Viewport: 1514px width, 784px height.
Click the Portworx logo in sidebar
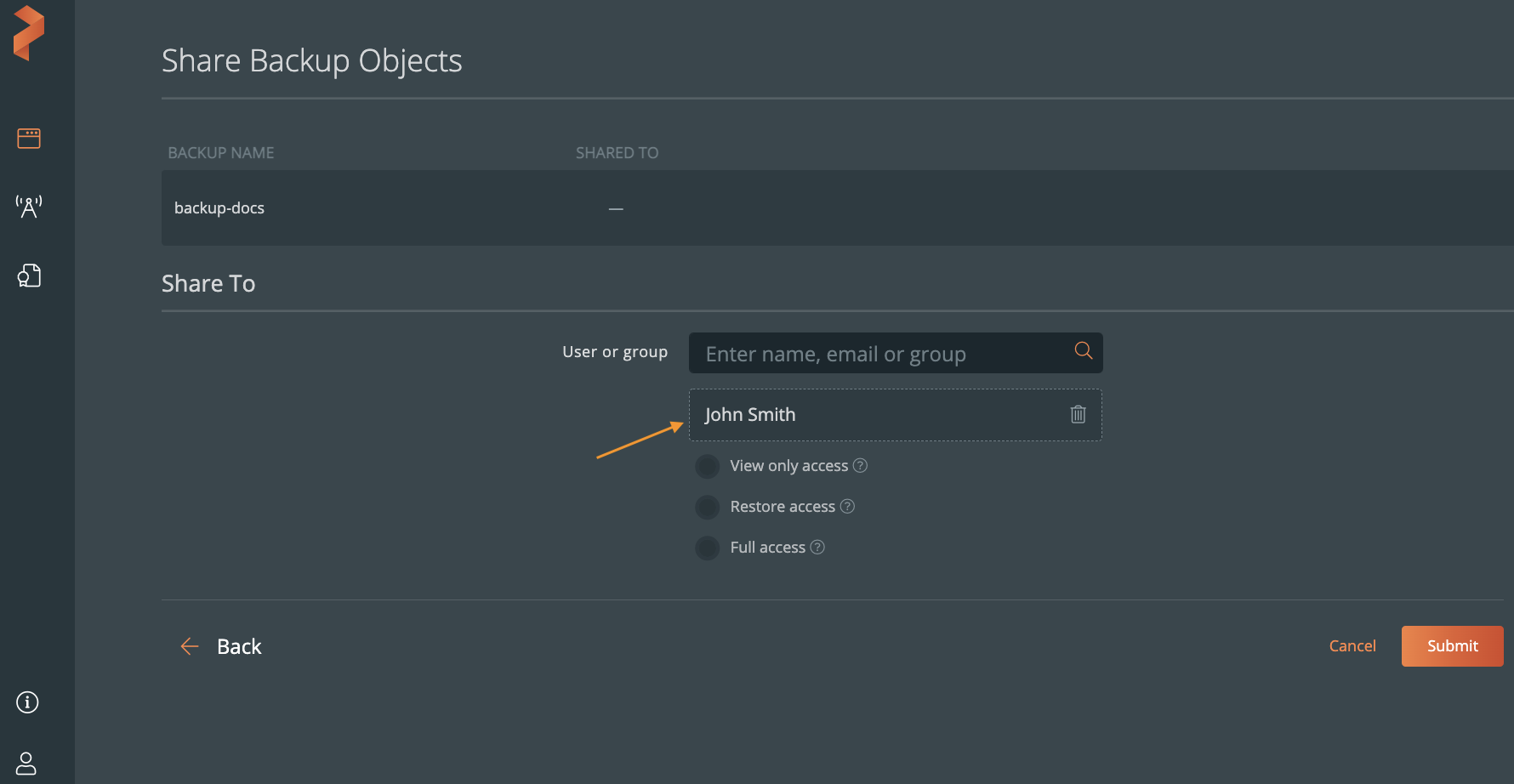[x=29, y=33]
